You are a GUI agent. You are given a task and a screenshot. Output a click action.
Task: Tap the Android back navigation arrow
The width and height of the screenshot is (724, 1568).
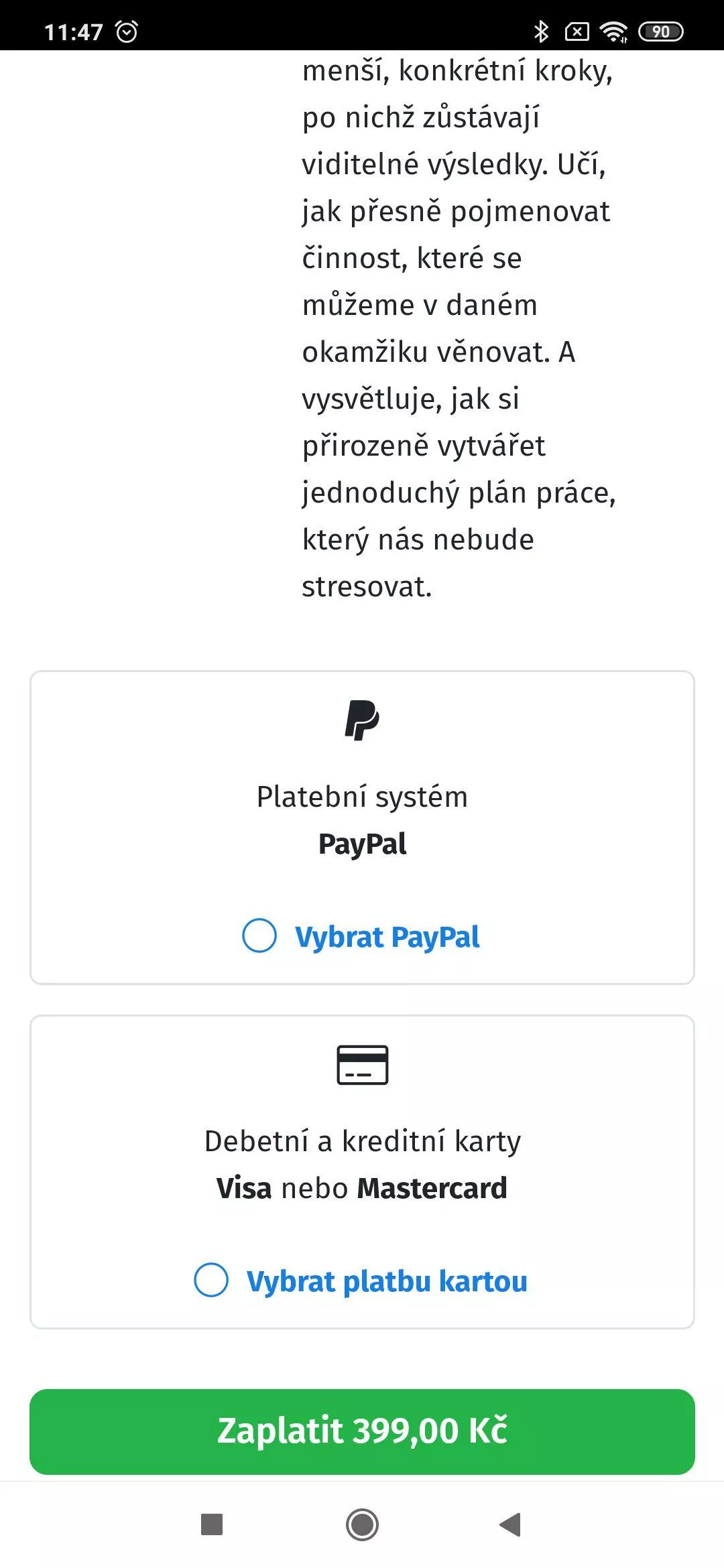click(510, 1524)
